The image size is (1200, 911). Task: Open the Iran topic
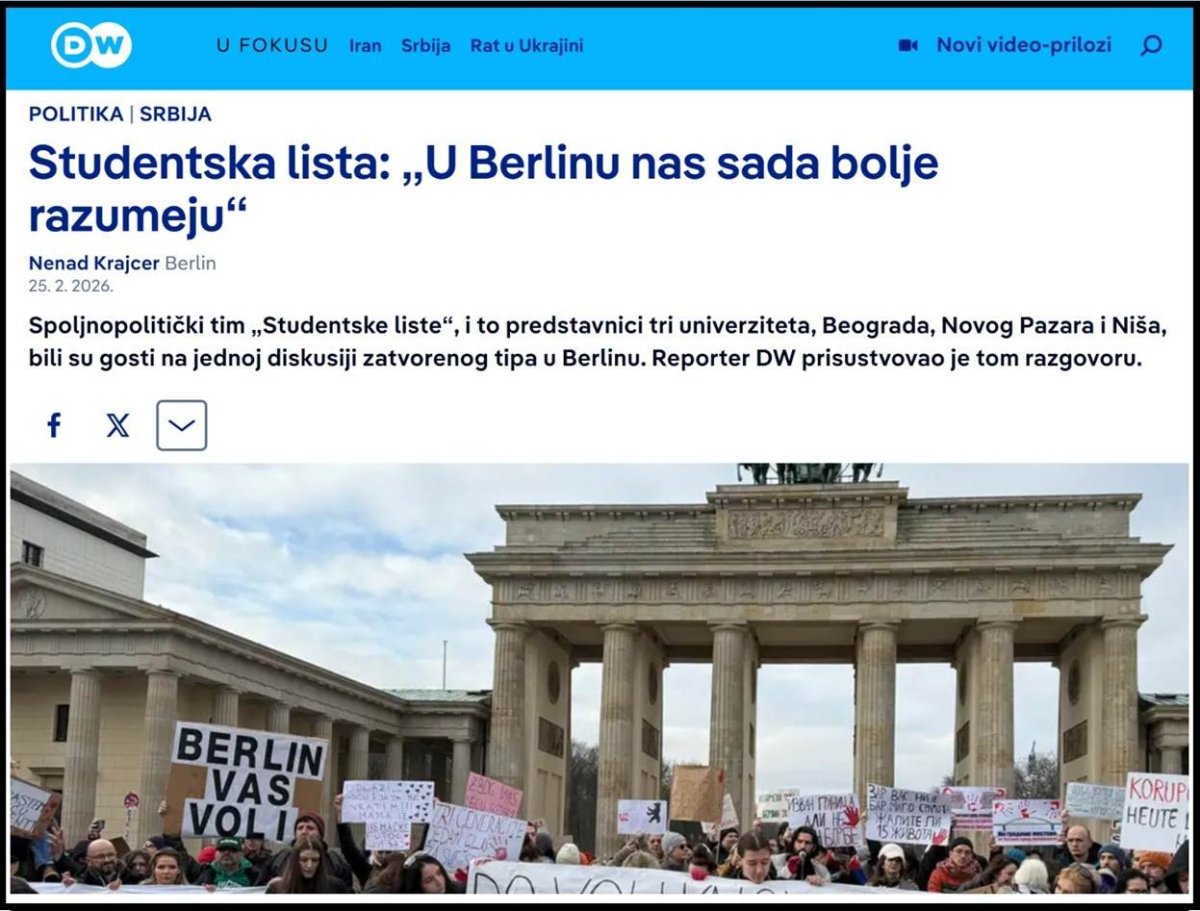365,46
